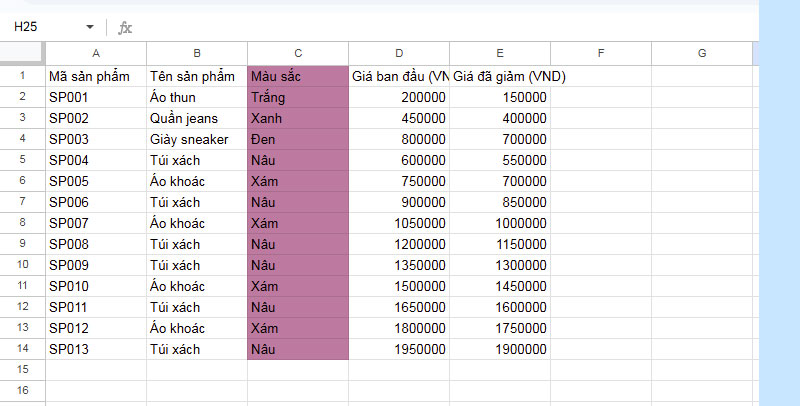Click 'Áo khoác' in the SP012 row
The width and height of the screenshot is (800, 406).
(x=197, y=328)
